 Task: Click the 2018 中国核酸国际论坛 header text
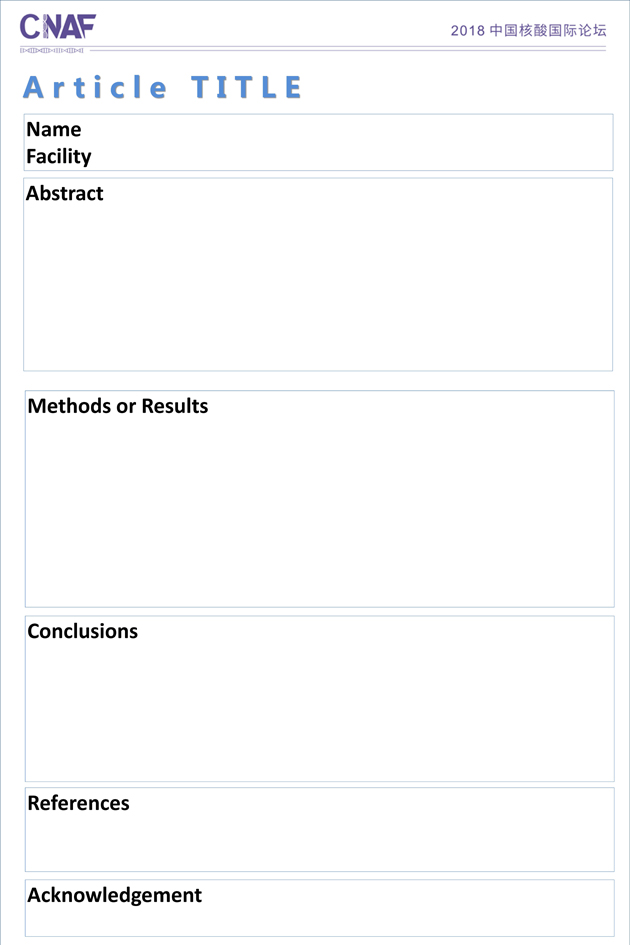coord(528,30)
